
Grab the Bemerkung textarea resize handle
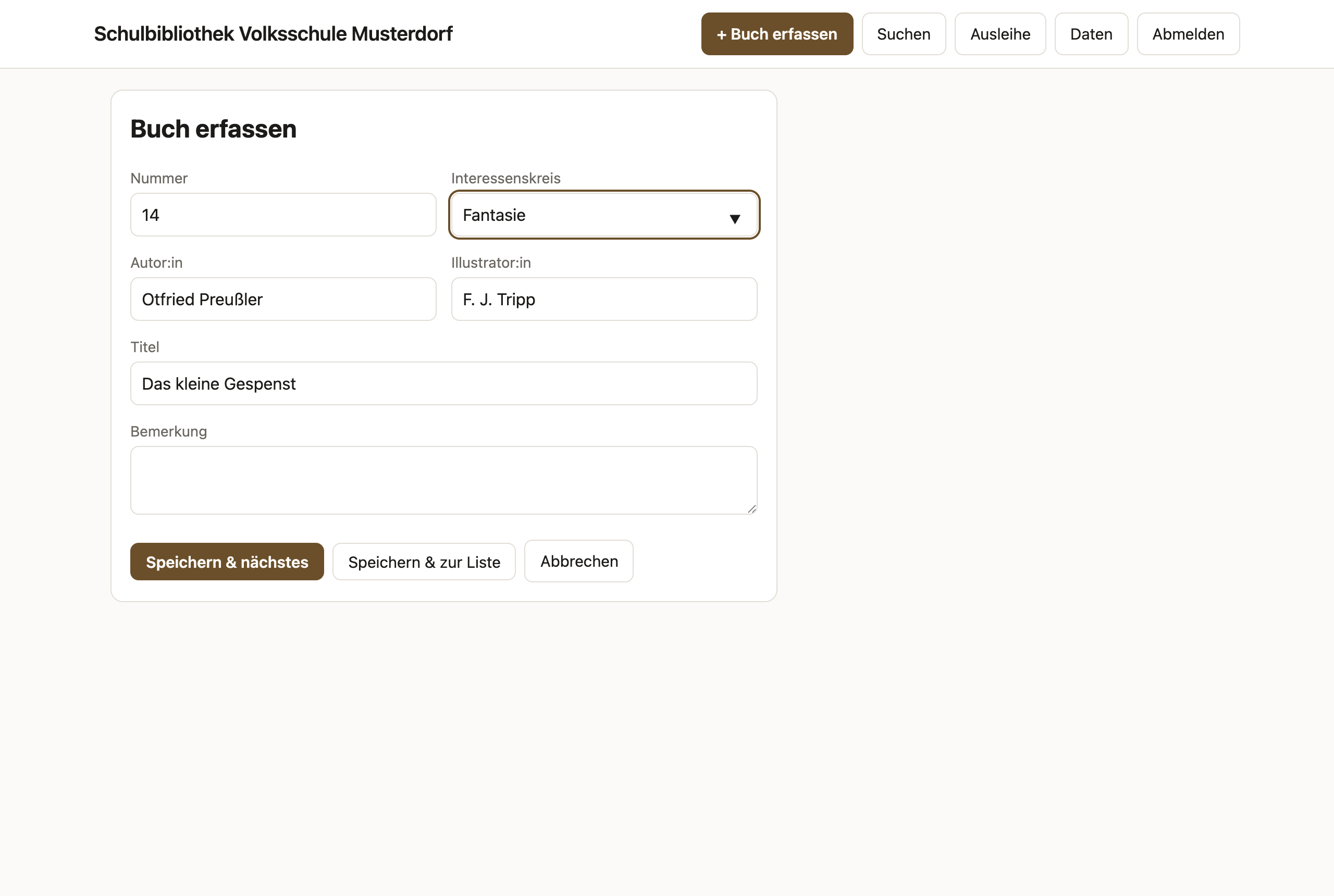(x=751, y=508)
